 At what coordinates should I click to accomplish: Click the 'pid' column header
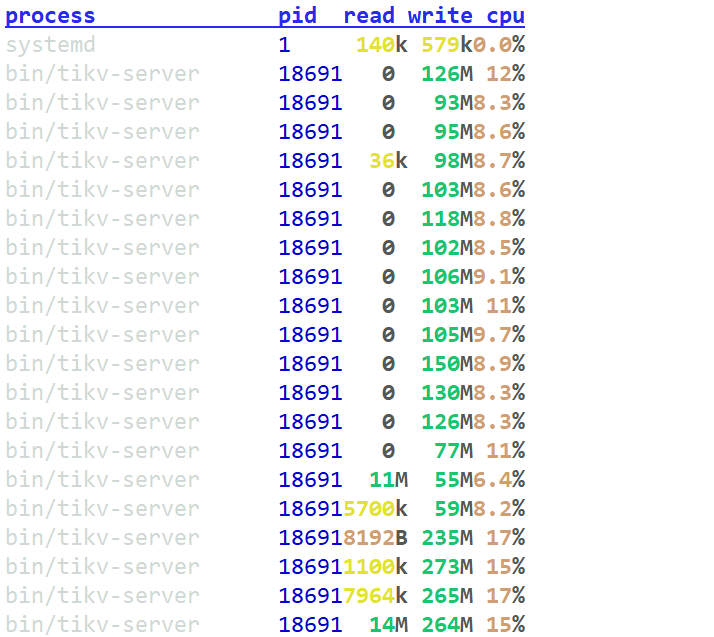pyautogui.click(x=297, y=16)
